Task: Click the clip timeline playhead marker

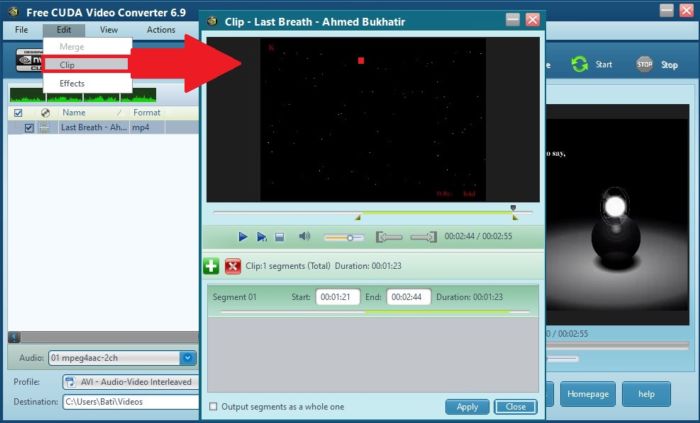Action: pyautogui.click(x=513, y=208)
